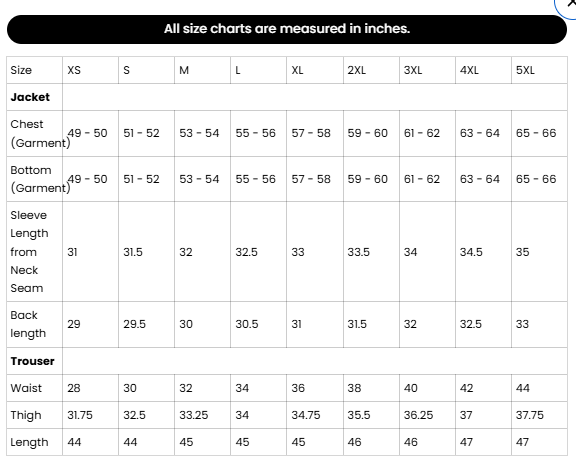Click the trouser Length row label

point(29,442)
